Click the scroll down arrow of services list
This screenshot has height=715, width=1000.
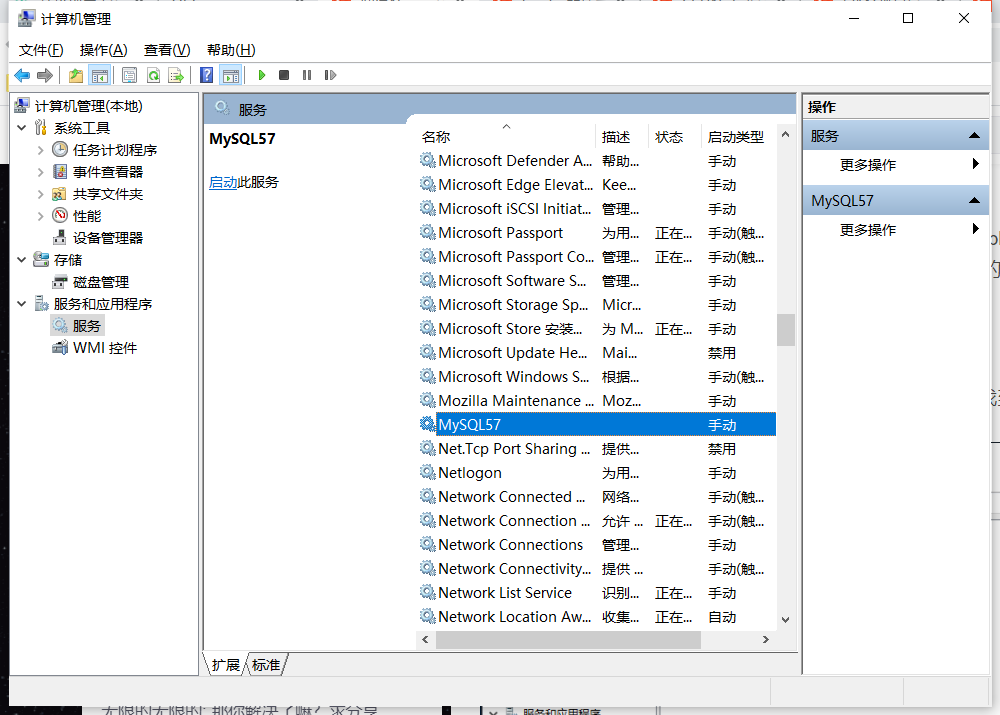(786, 619)
